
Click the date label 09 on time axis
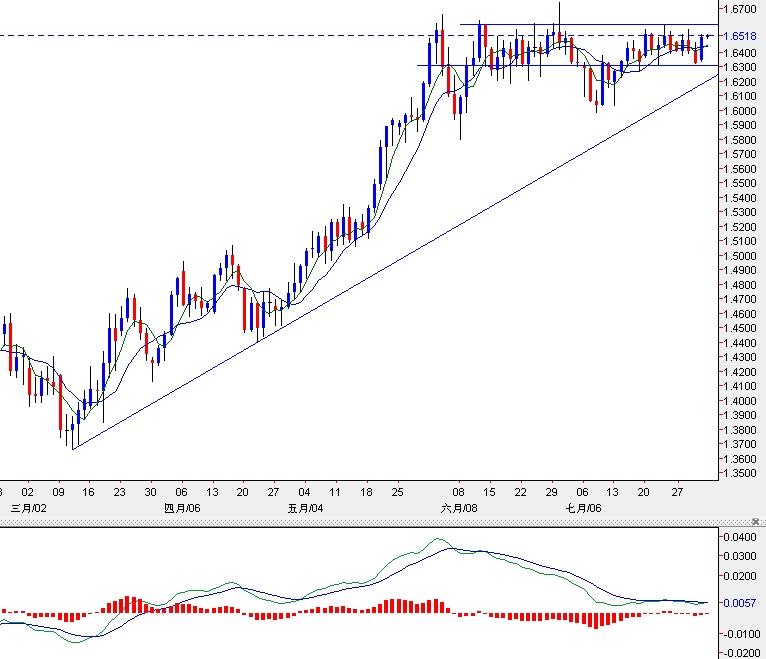coord(58,492)
